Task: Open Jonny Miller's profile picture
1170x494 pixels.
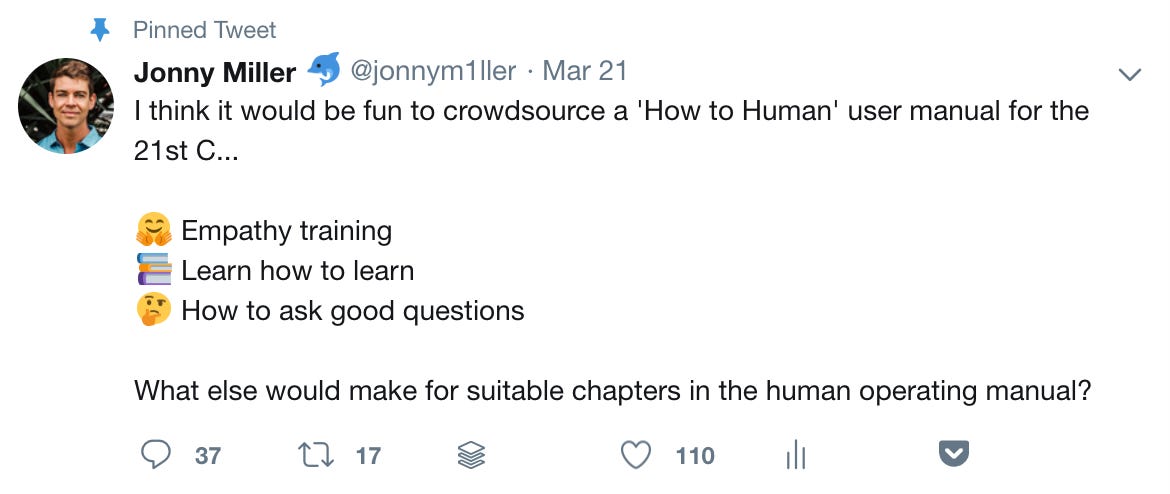Action: pyautogui.click(x=66, y=106)
